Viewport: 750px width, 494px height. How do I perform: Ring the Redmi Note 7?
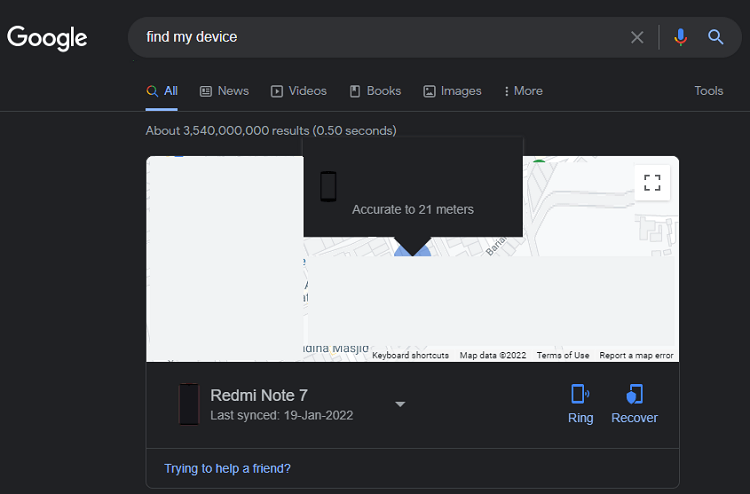[x=580, y=403]
